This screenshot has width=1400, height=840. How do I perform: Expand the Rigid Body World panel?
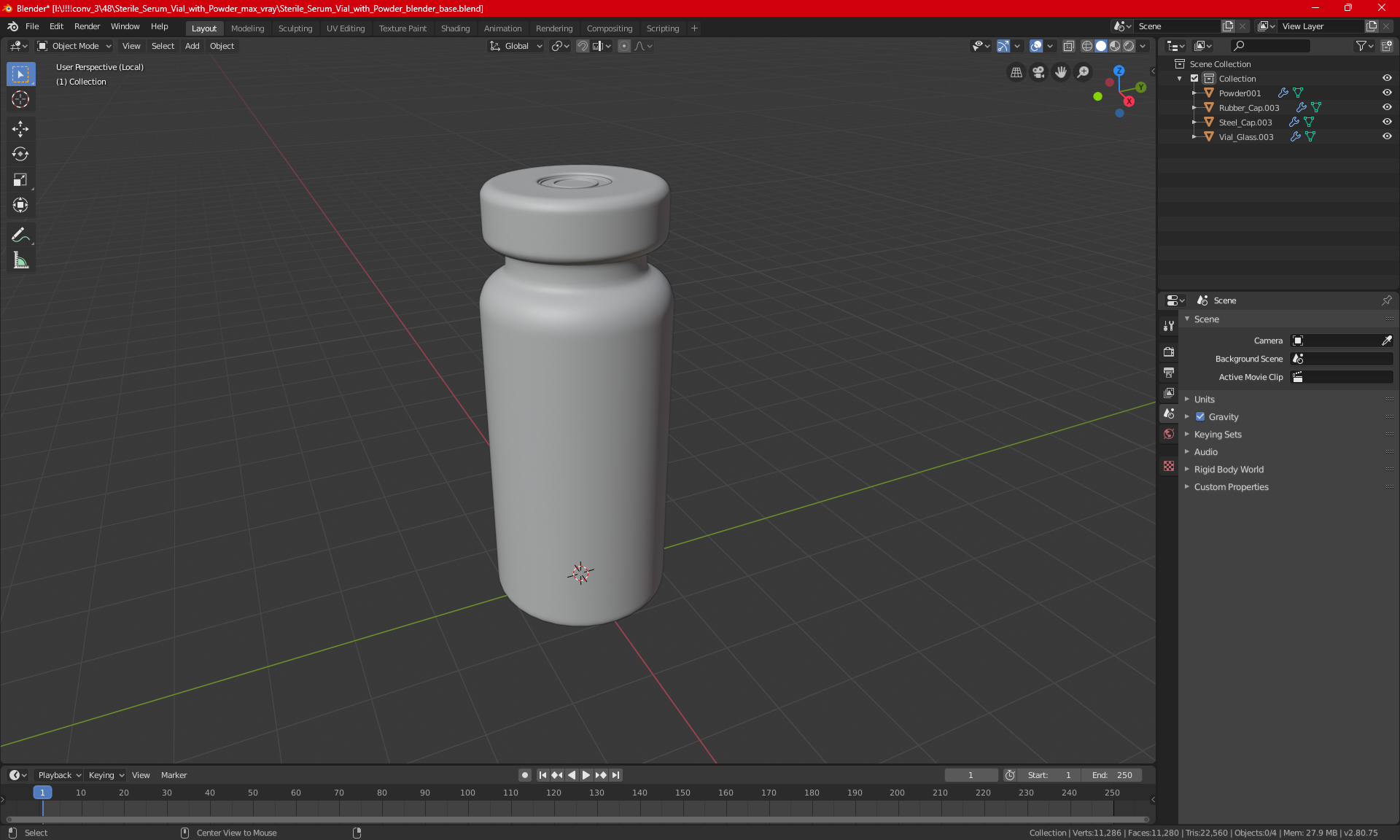coord(1229,470)
